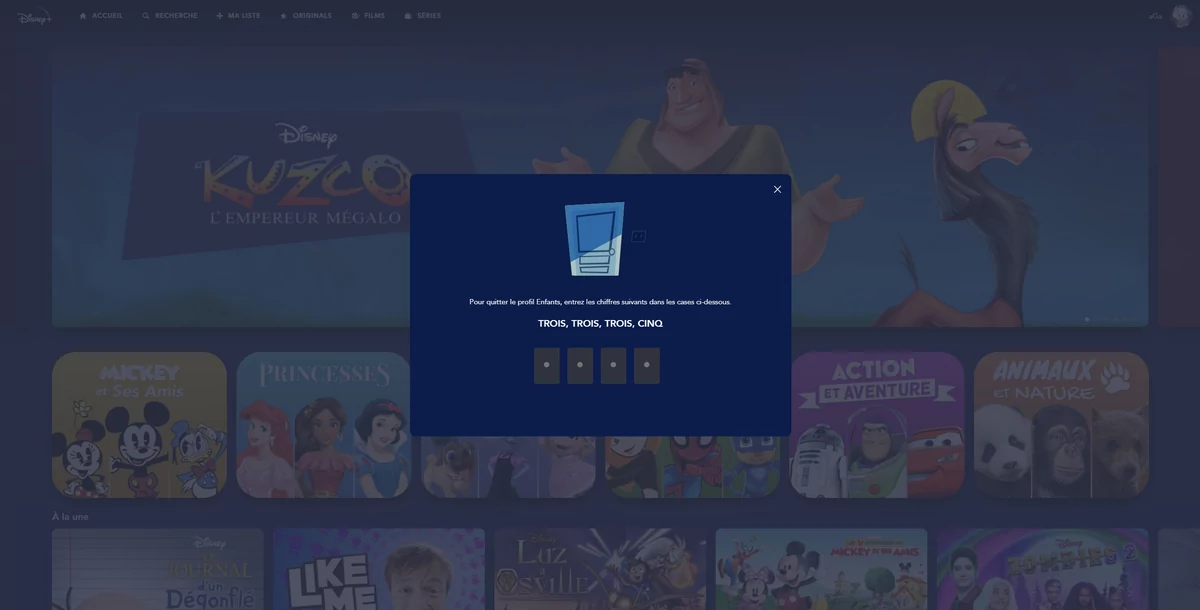The width and height of the screenshot is (1200, 610).
Task: Open the Mickey et Ses Amis collection tile
Action: (139, 425)
